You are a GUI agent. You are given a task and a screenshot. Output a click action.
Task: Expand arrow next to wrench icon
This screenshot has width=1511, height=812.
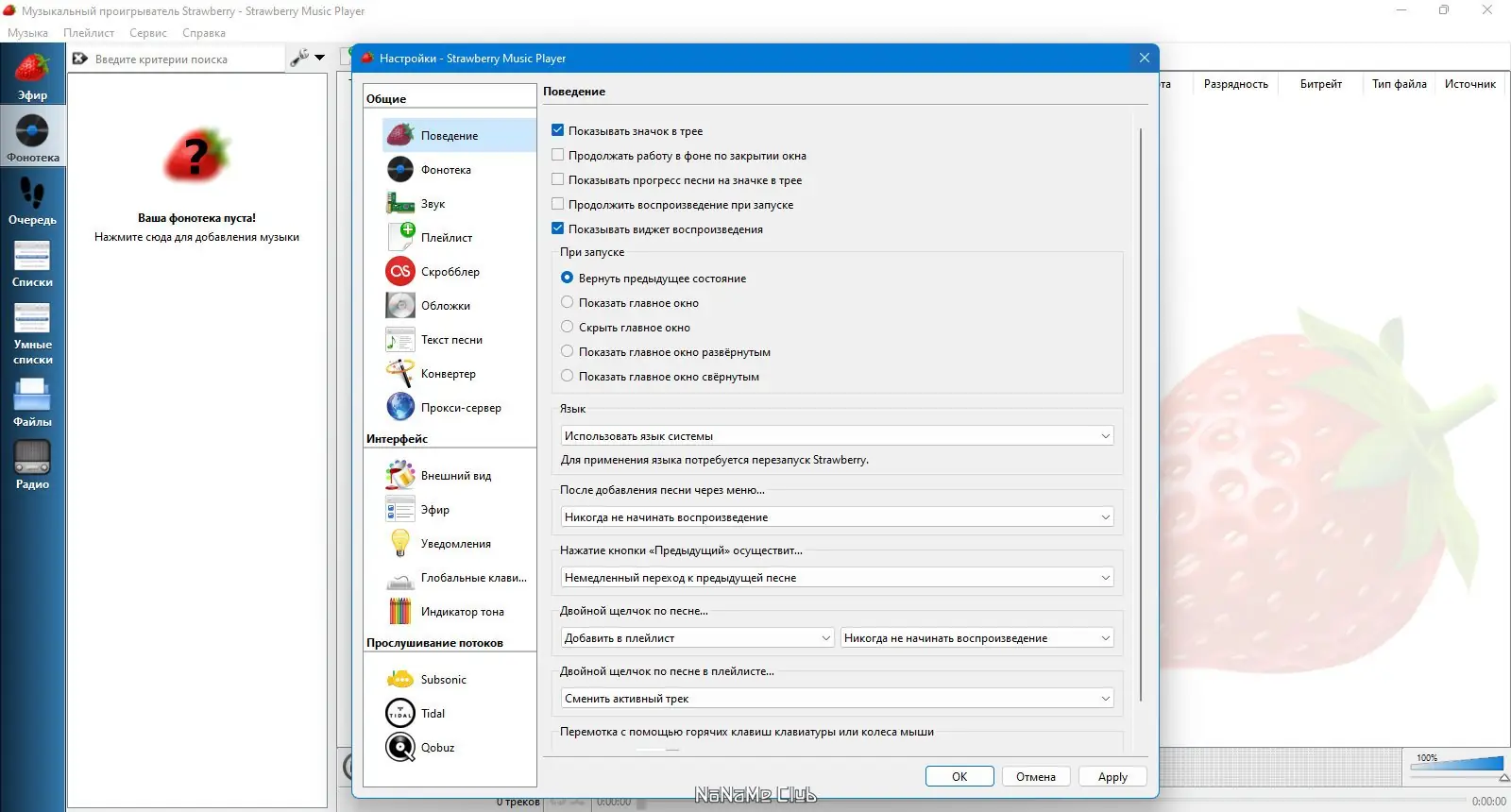click(320, 58)
